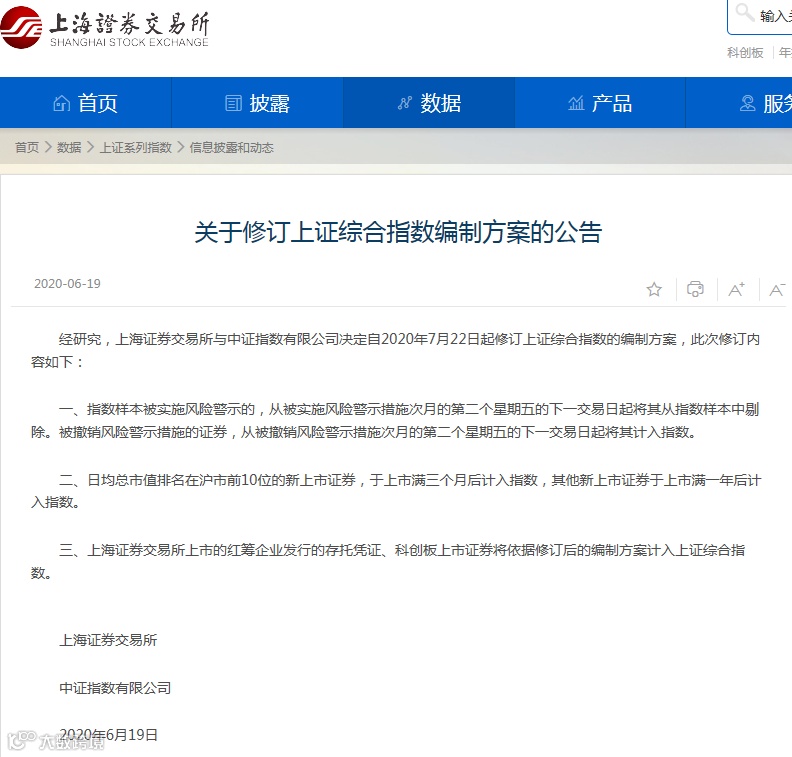
Task: Click the 披露 document icon in the nav bar
Action: tap(233, 104)
